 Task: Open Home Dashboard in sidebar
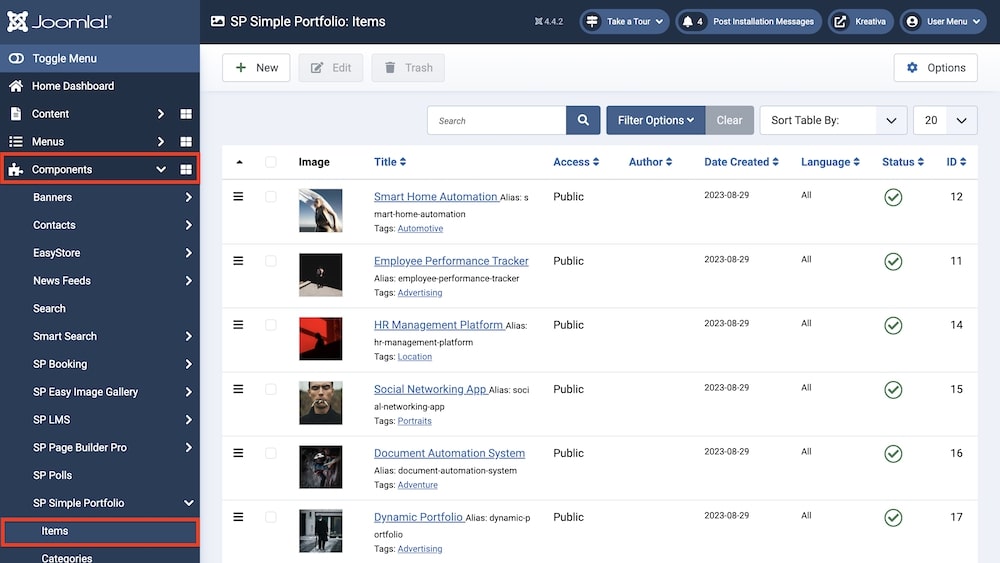click(72, 86)
